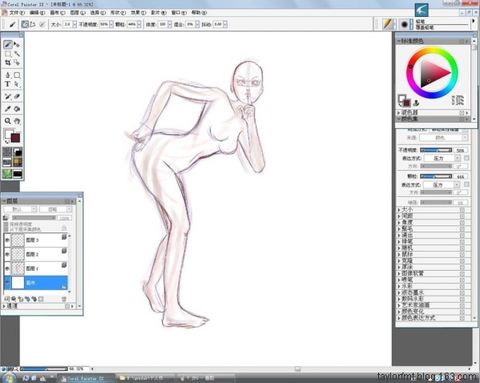The image size is (480, 383).
Task: Expand the 角度 (Angle) brush control section
Action: click(x=399, y=222)
